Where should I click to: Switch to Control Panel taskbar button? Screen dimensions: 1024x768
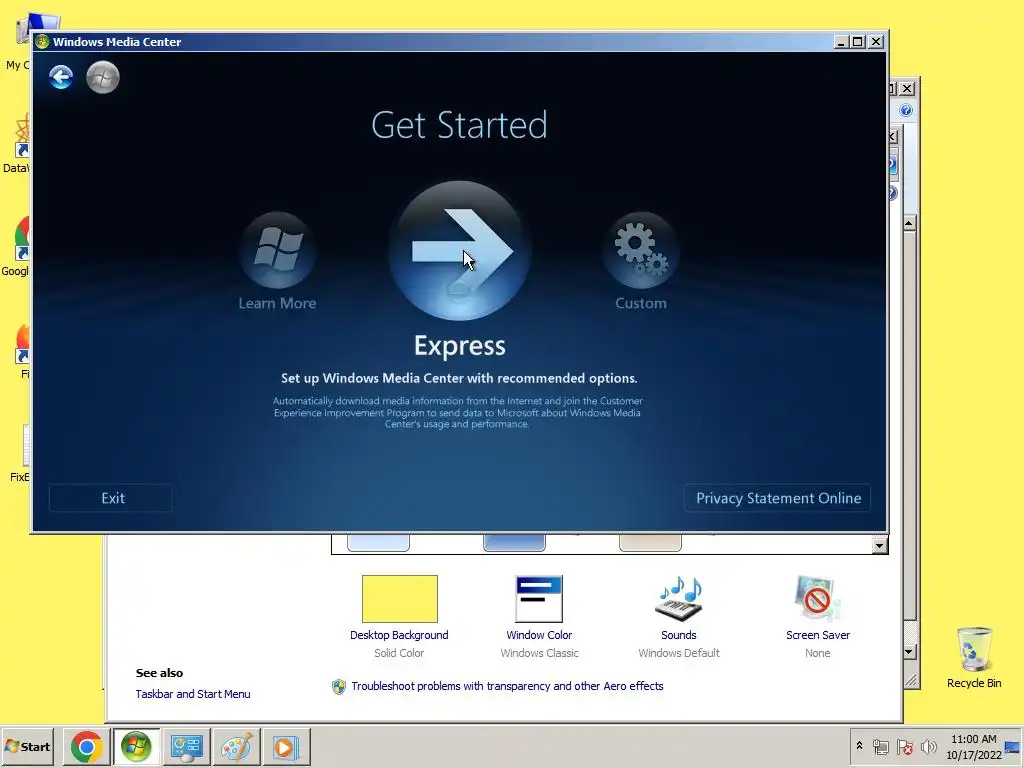click(x=187, y=746)
